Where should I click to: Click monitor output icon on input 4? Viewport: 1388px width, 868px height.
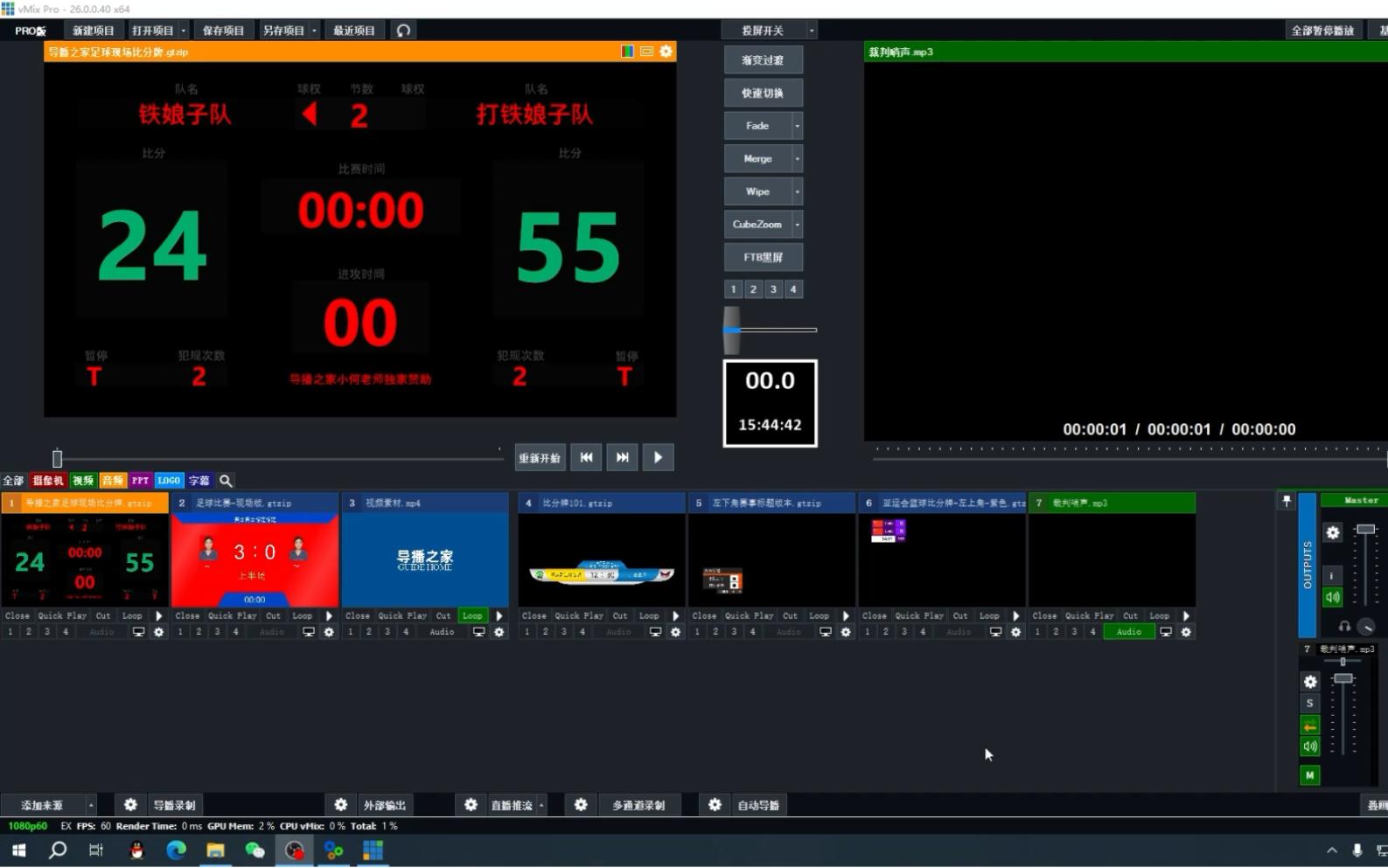pos(655,632)
